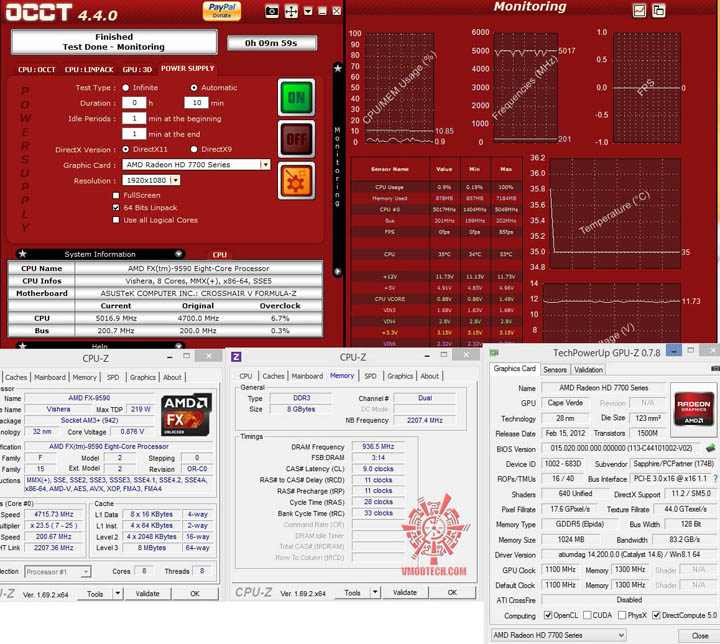Select the POWER SUPPLY tab
Image resolution: width=720 pixels, height=644 pixels.
(187, 68)
